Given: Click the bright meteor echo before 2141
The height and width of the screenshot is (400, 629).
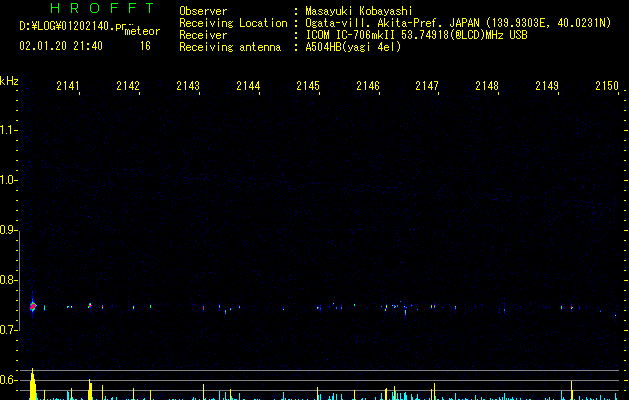Looking at the screenshot, I should (33, 307).
